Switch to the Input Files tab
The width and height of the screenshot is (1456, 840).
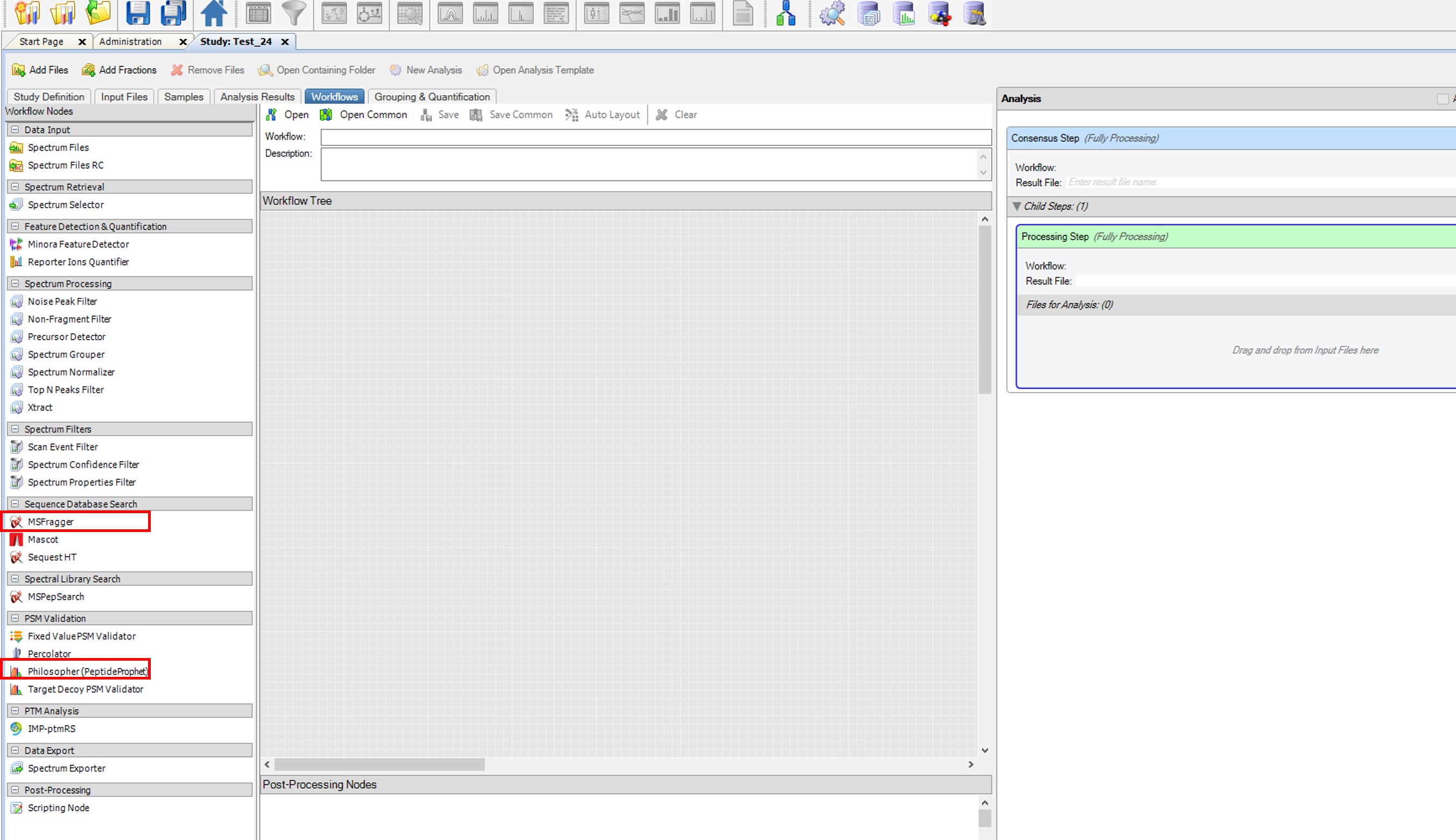tap(123, 96)
